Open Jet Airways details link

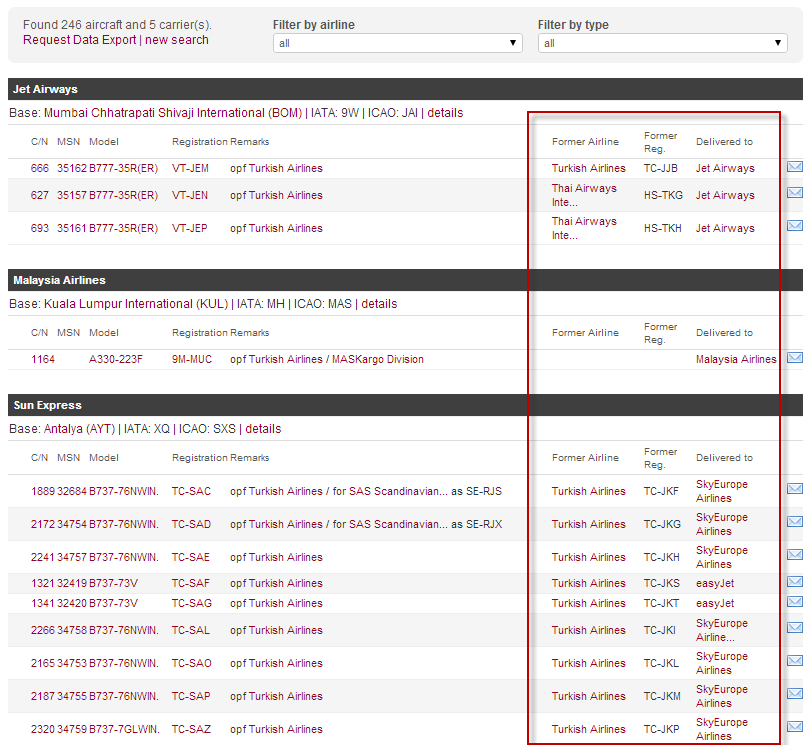pyautogui.click(x=445, y=113)
